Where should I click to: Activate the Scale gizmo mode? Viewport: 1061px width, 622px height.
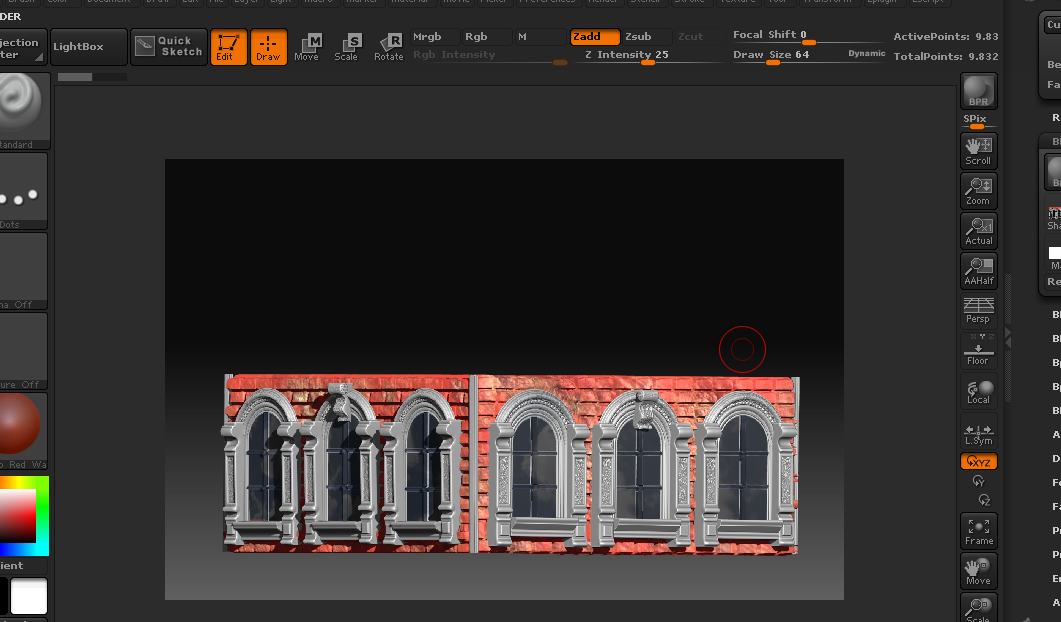coord(346,46)
